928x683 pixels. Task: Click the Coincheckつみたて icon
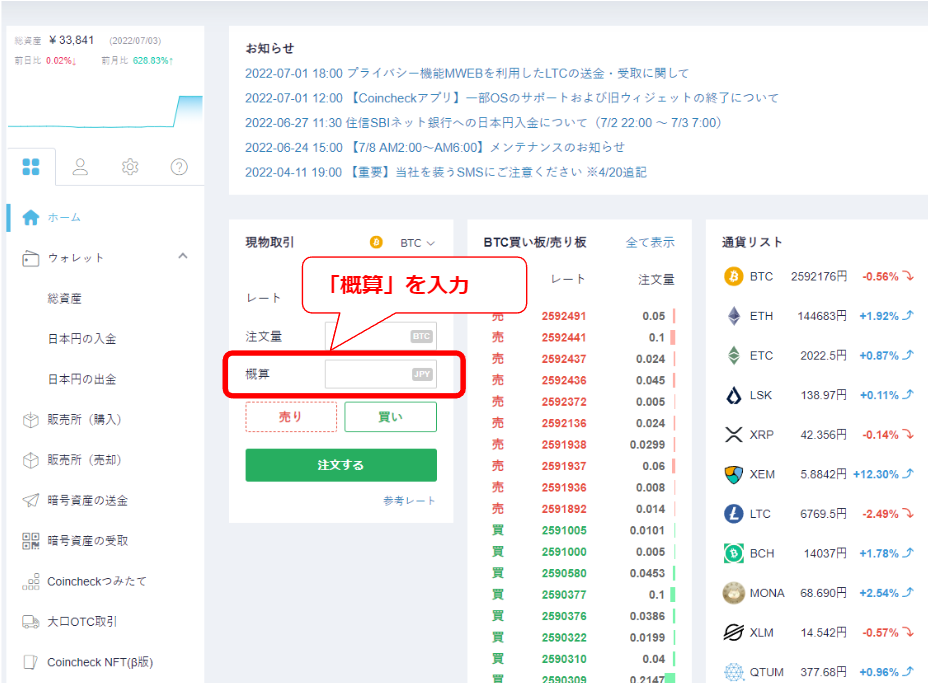31,582
